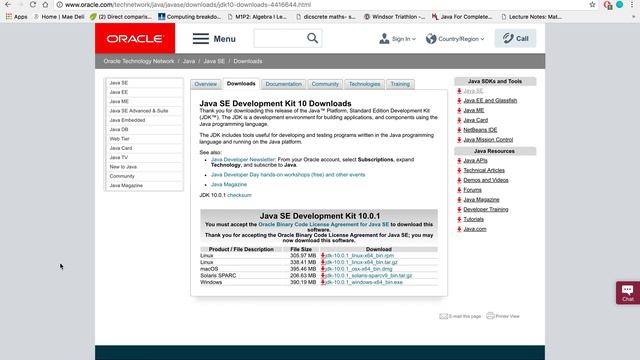Image resolution: width=640 pixels, height=360 pixels.
Task: Switch to the Overview tab
Action: (206, 84)
